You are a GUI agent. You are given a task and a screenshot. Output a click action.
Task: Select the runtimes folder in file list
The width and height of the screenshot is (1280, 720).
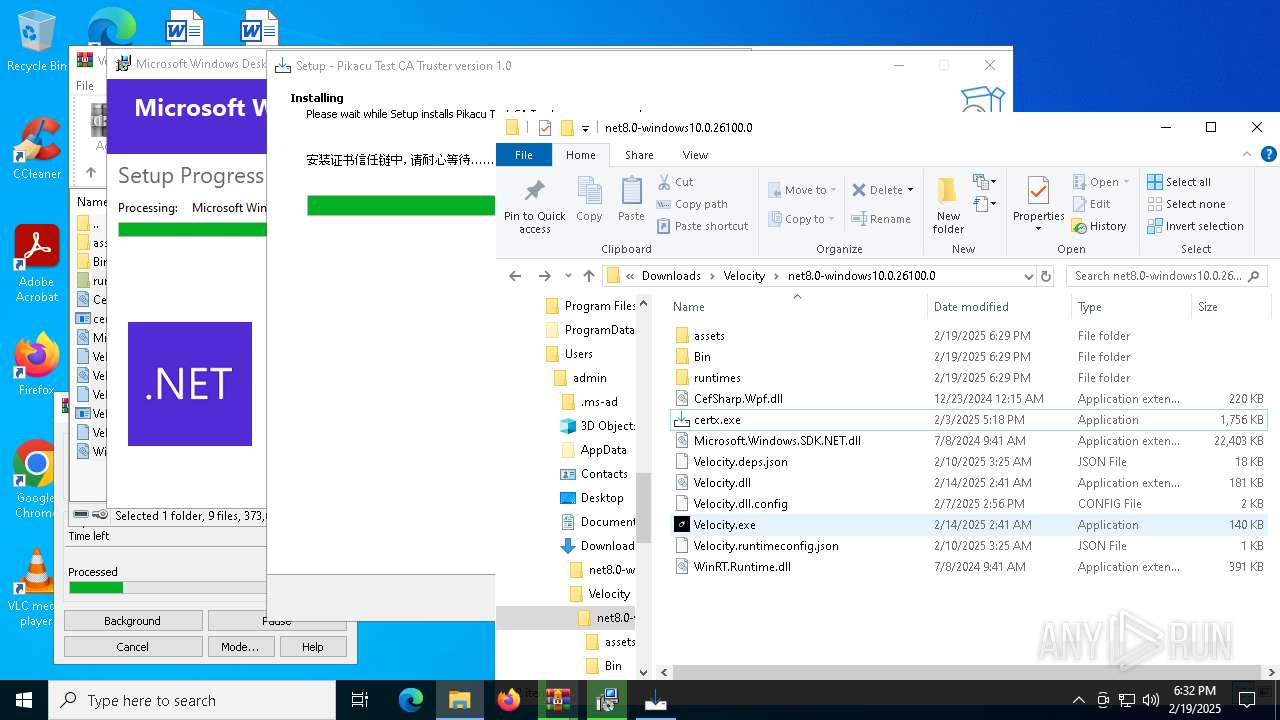coord(717,378)
